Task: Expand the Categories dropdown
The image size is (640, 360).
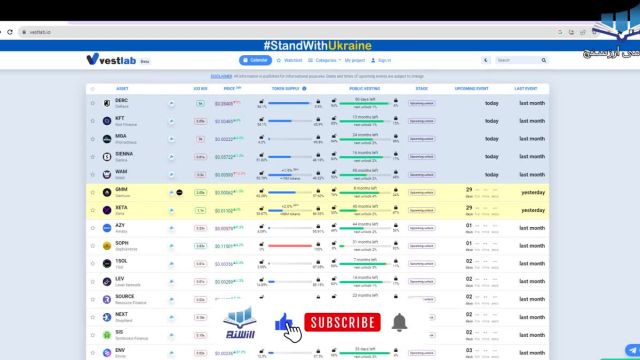Action: 324,60
